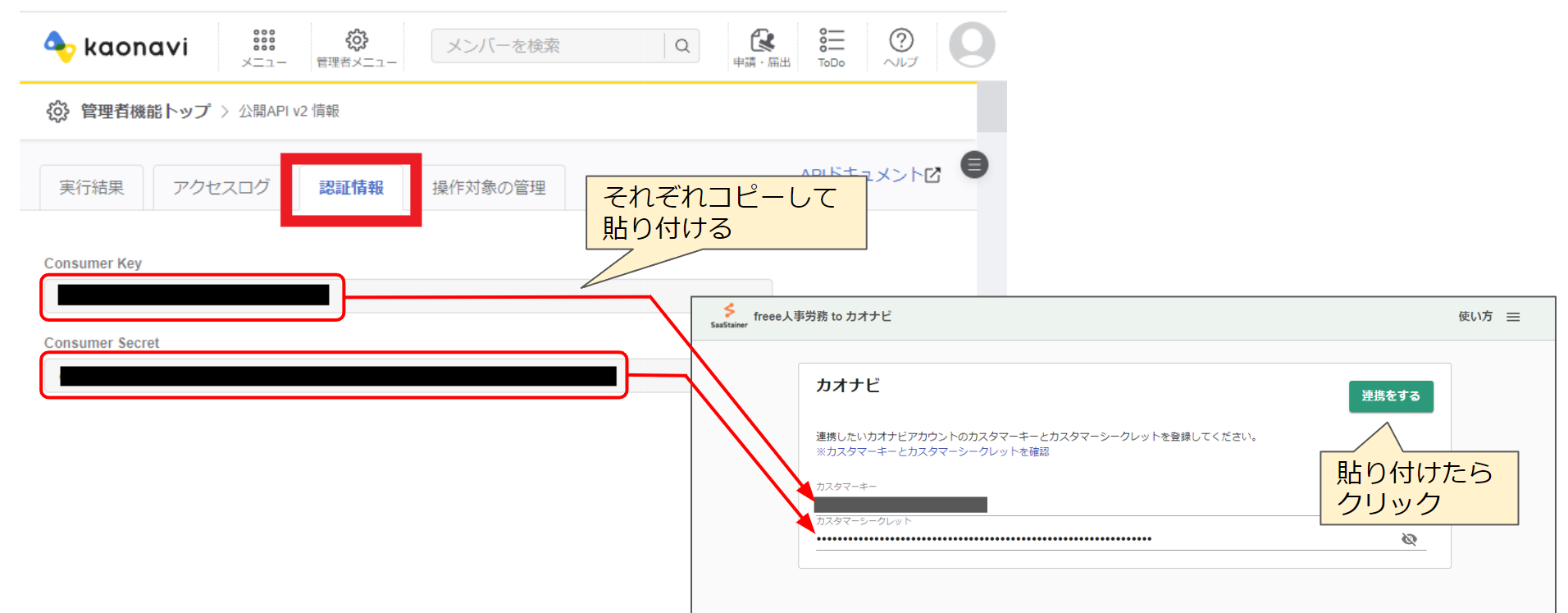Screen dimensions: 1568x613
Task: Click the member search magnifier icon
Action: [682, 46]
